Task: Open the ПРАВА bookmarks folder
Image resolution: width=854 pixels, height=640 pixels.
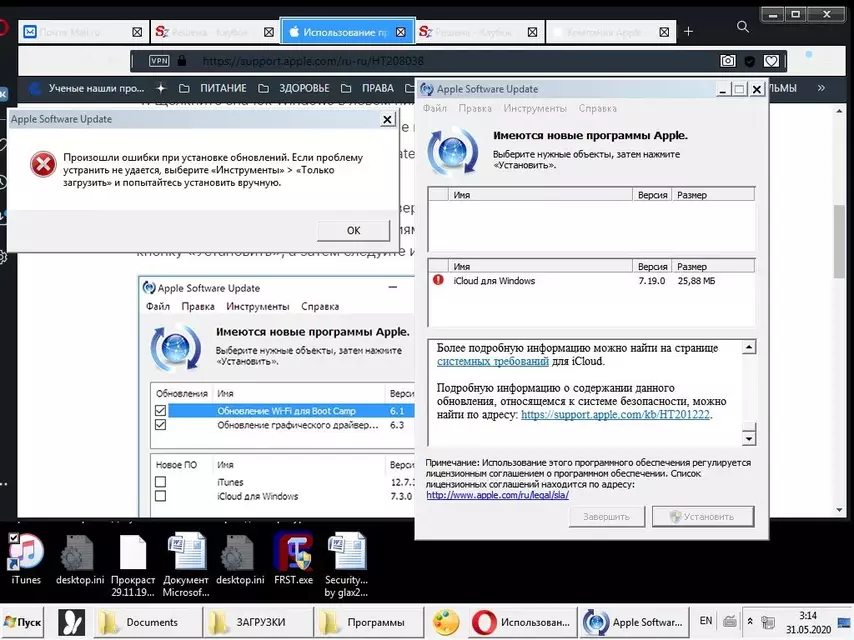Action: [368, 88]
